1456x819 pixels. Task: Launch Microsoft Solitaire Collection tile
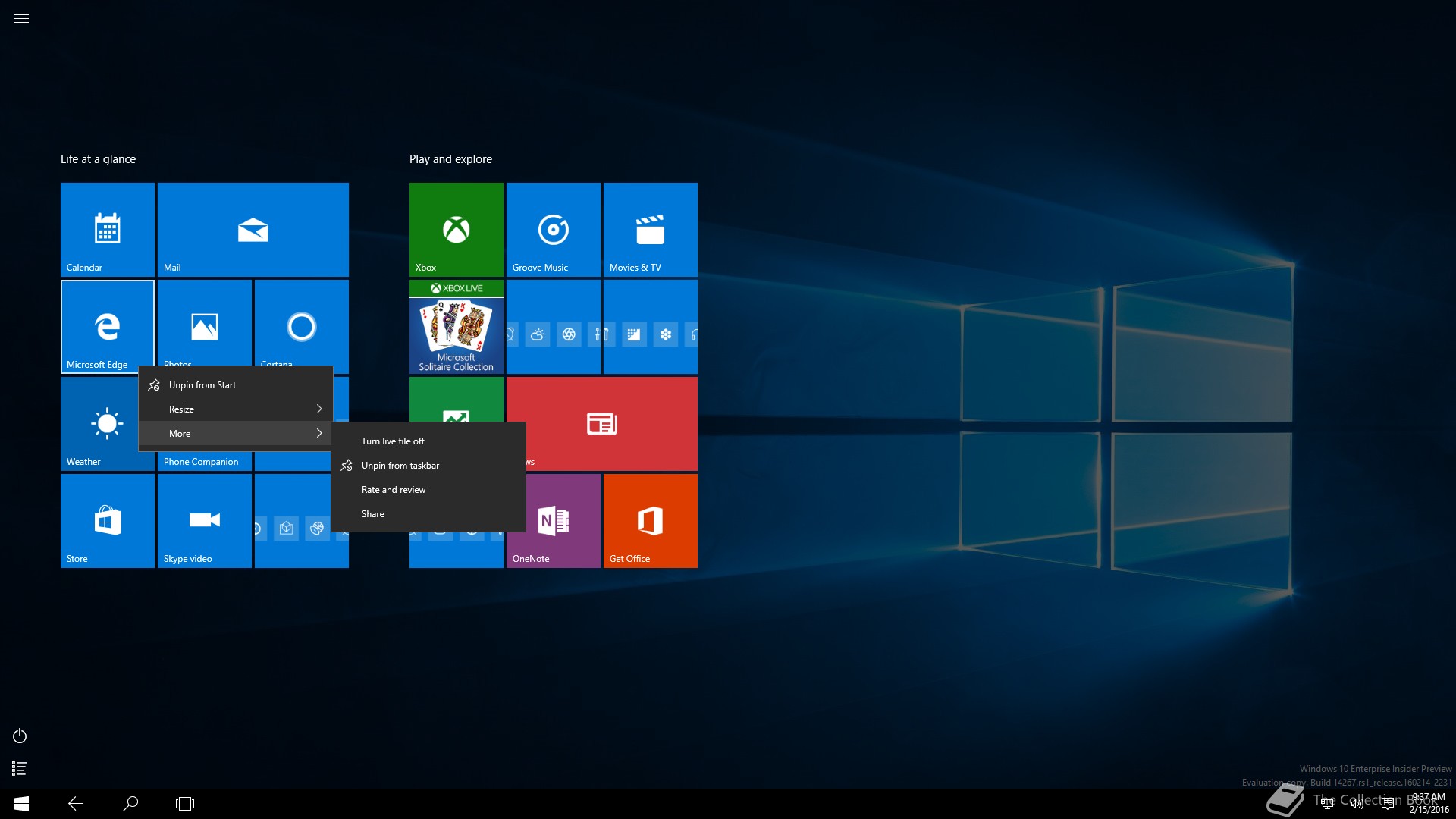457,327
